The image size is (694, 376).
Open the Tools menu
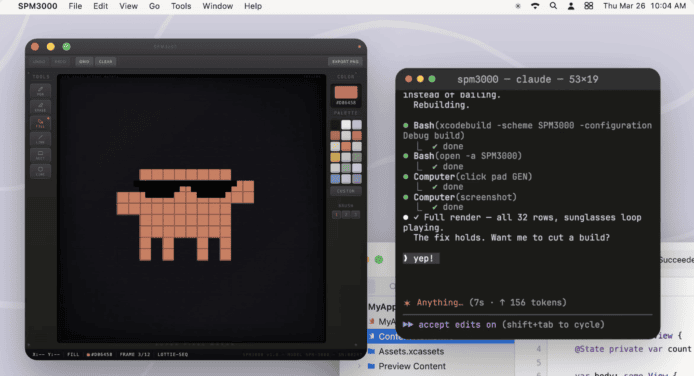181,6
